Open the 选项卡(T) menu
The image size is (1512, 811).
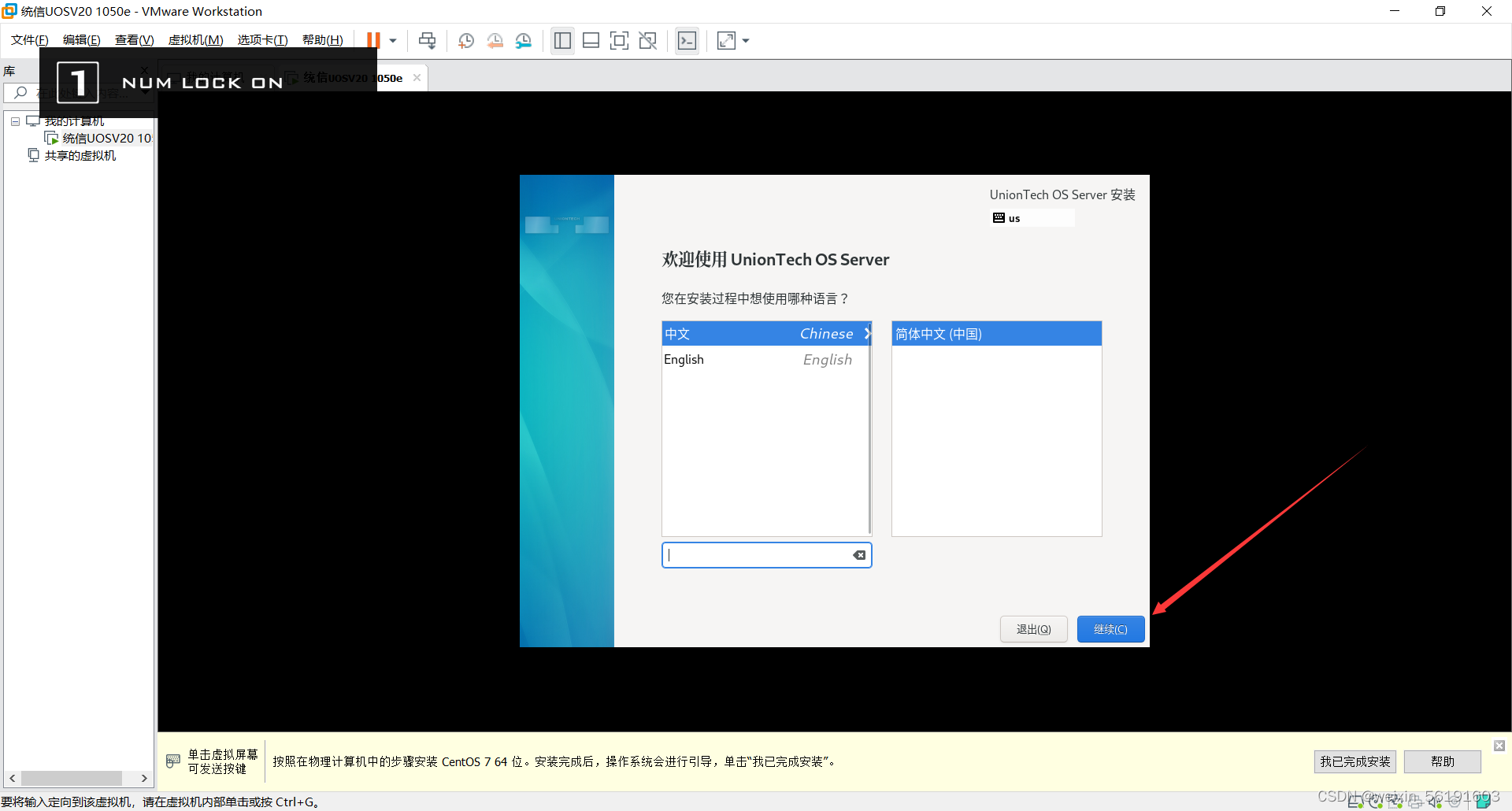[263, 40]
